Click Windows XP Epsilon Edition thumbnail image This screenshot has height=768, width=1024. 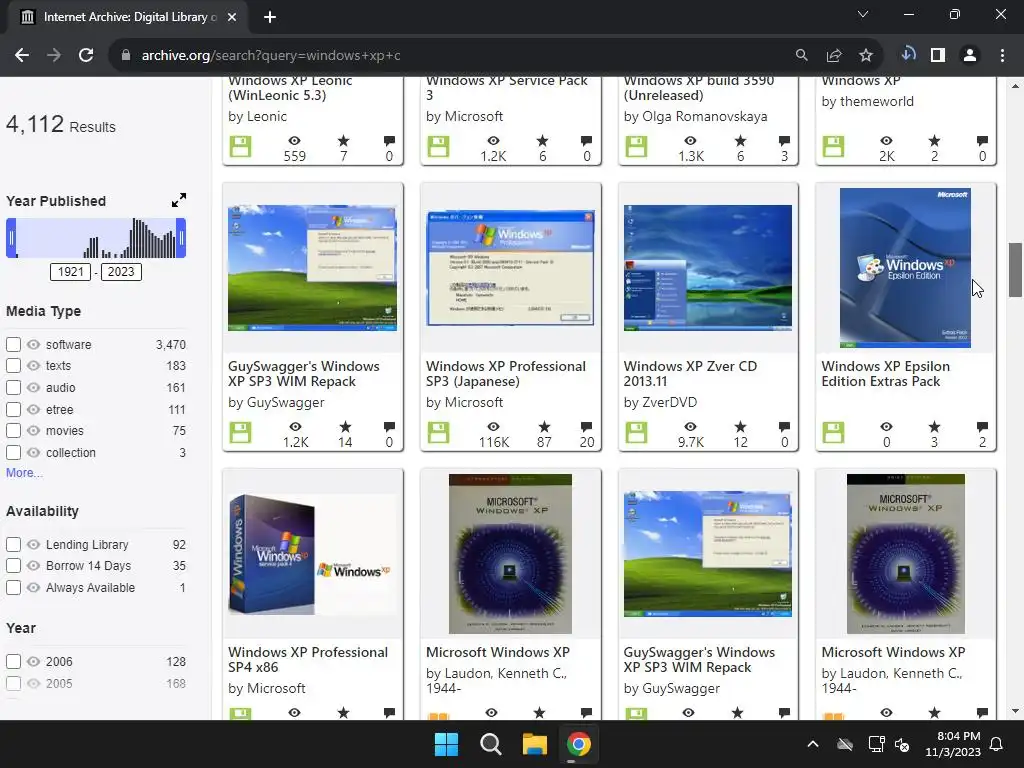[905, 268]
